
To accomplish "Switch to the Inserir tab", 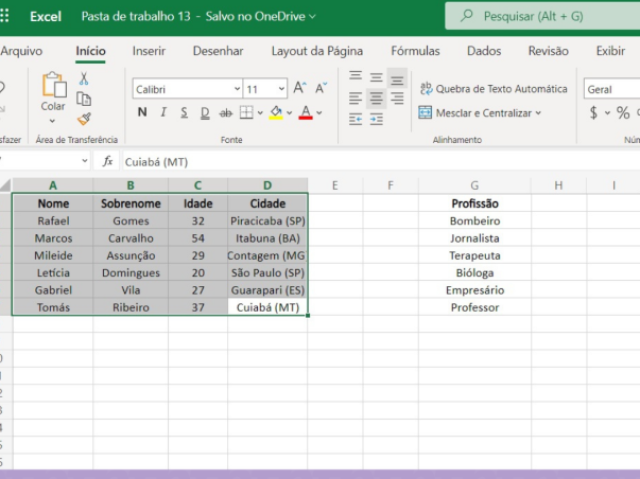I will [x=149, y=51].
